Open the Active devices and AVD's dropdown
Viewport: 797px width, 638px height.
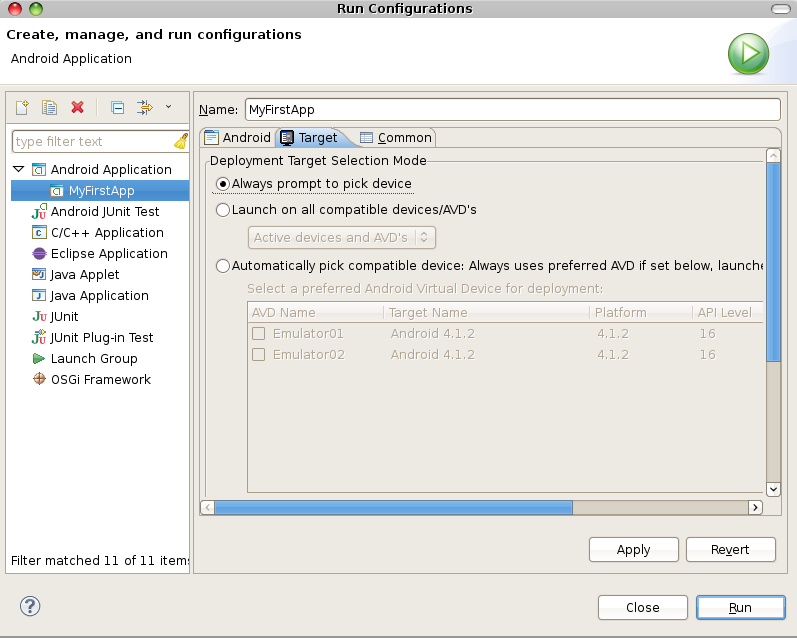click(x=341, y=237)
